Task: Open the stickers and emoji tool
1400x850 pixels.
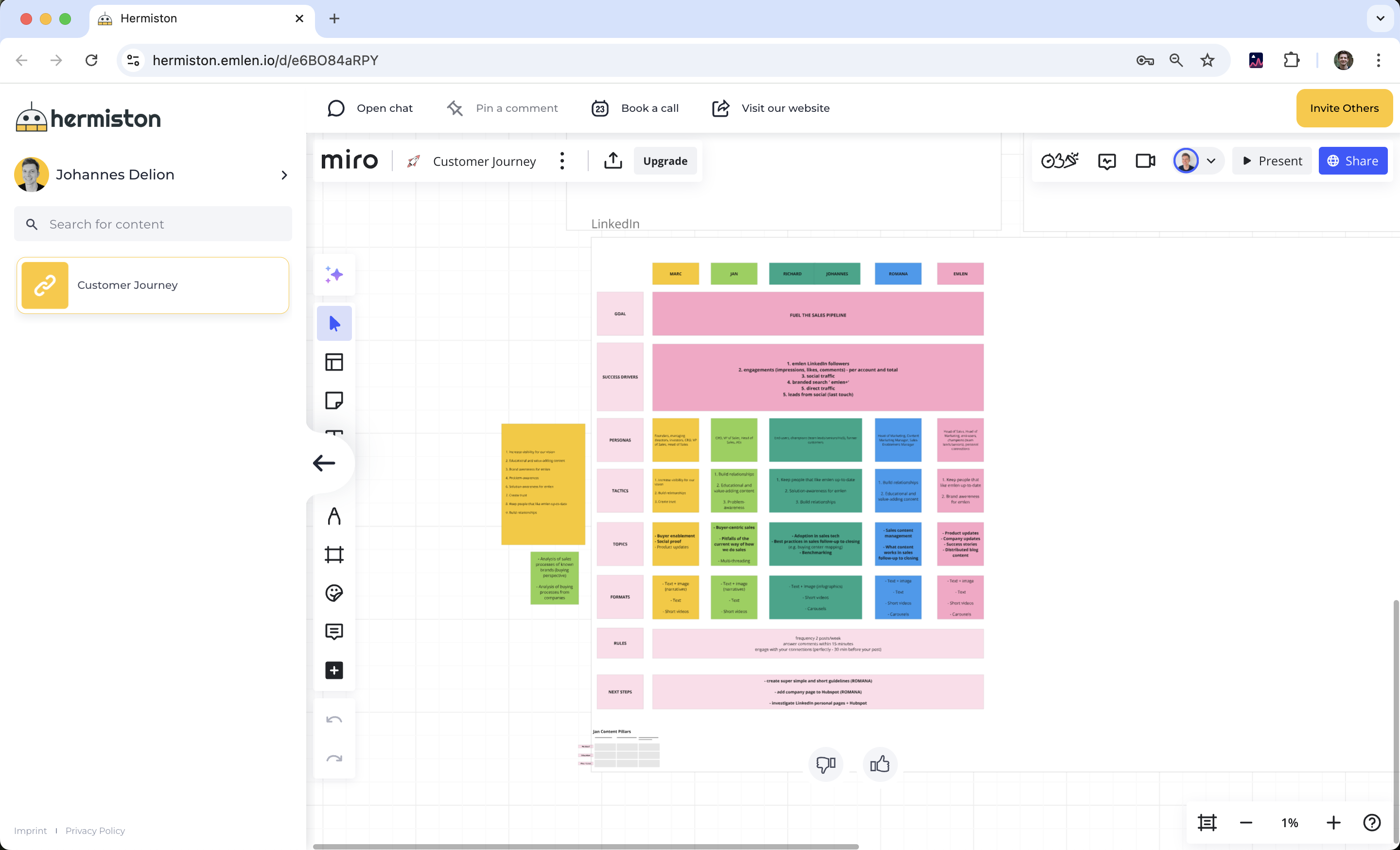Action: 334,593
